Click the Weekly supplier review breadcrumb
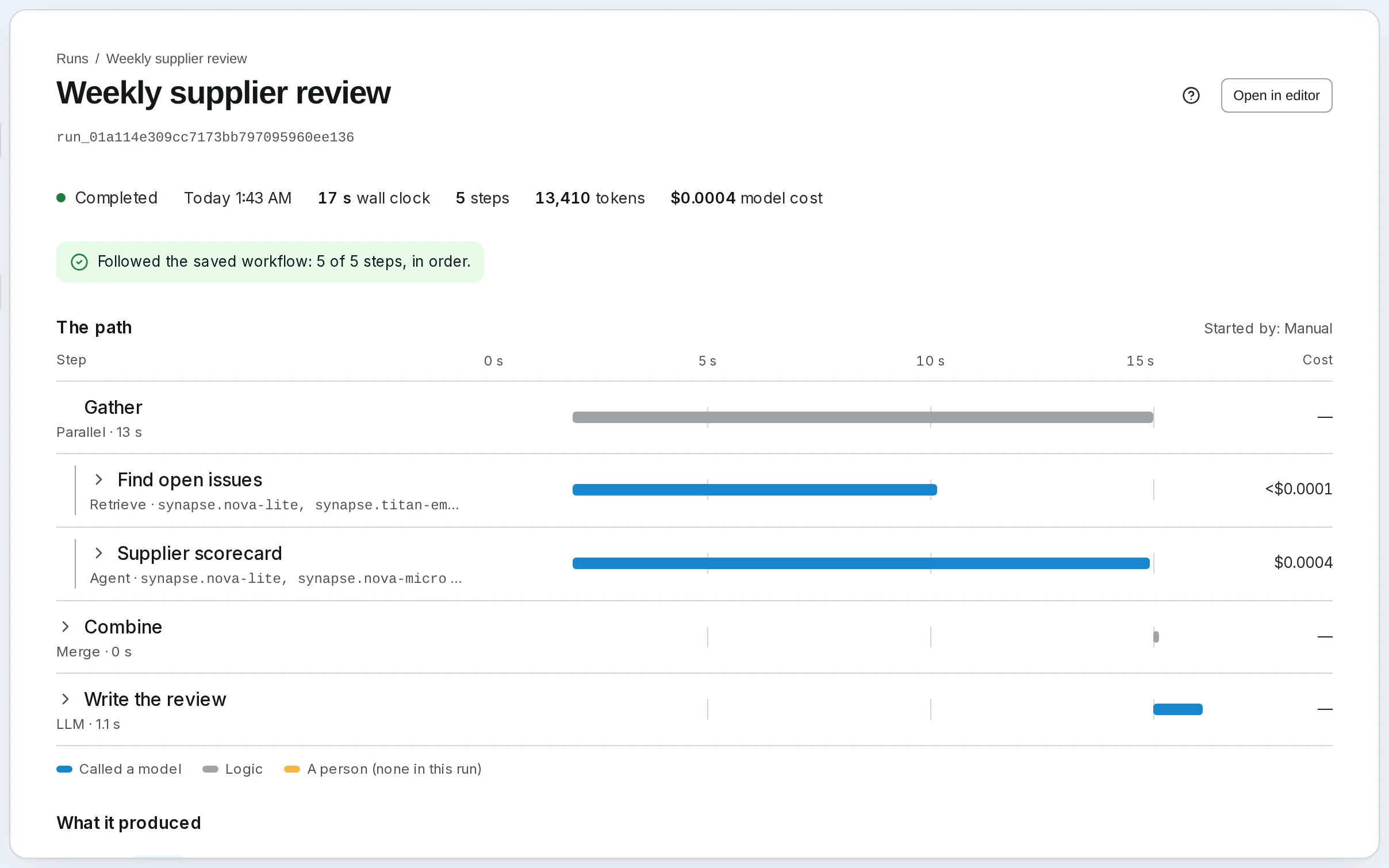Viewport: 1389px width, 868px height. coord(176,59)
